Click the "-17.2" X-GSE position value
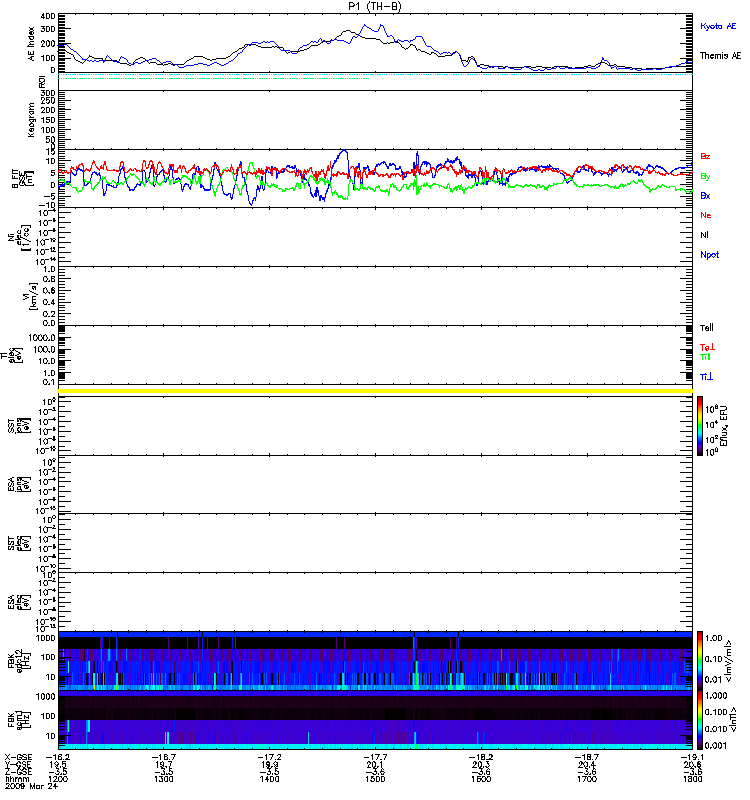The width and height of the screenshot is (750, 800). click(269, 757)
